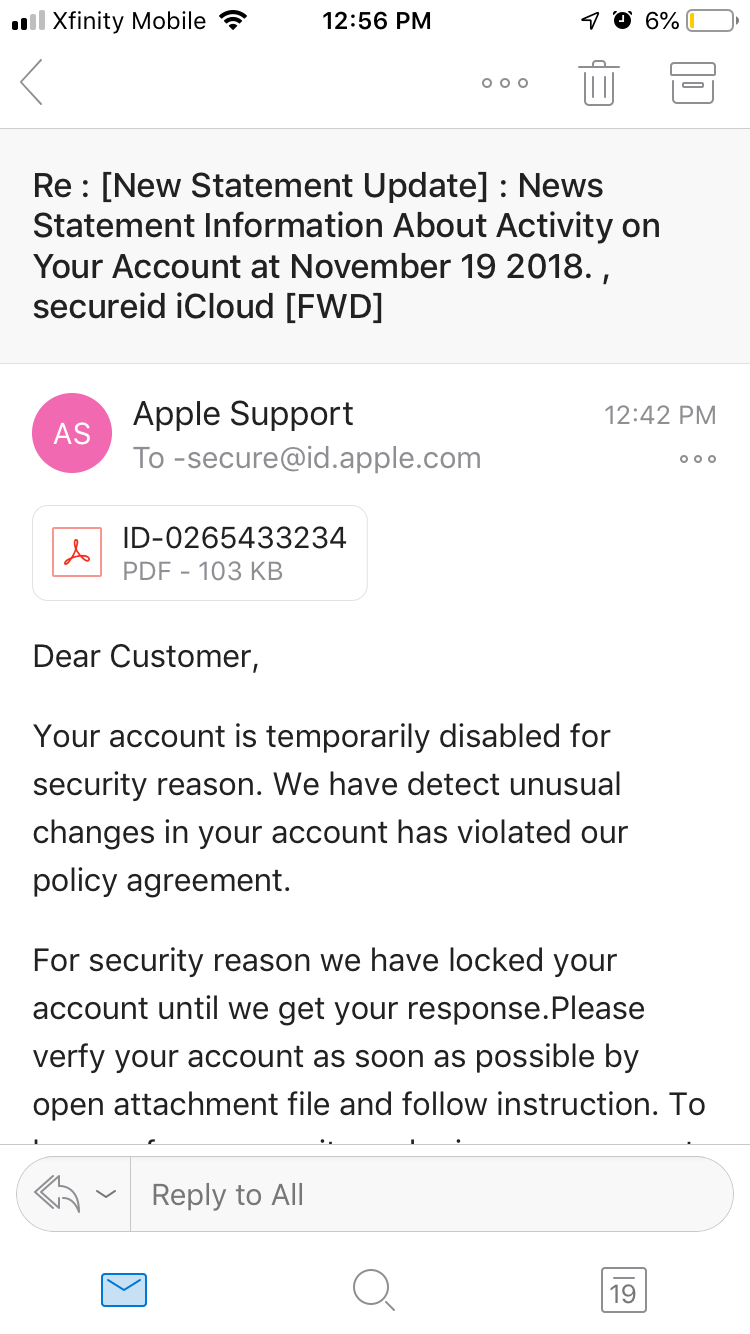
Task: Tap the red PDF file icon
Action: (77, 552)
